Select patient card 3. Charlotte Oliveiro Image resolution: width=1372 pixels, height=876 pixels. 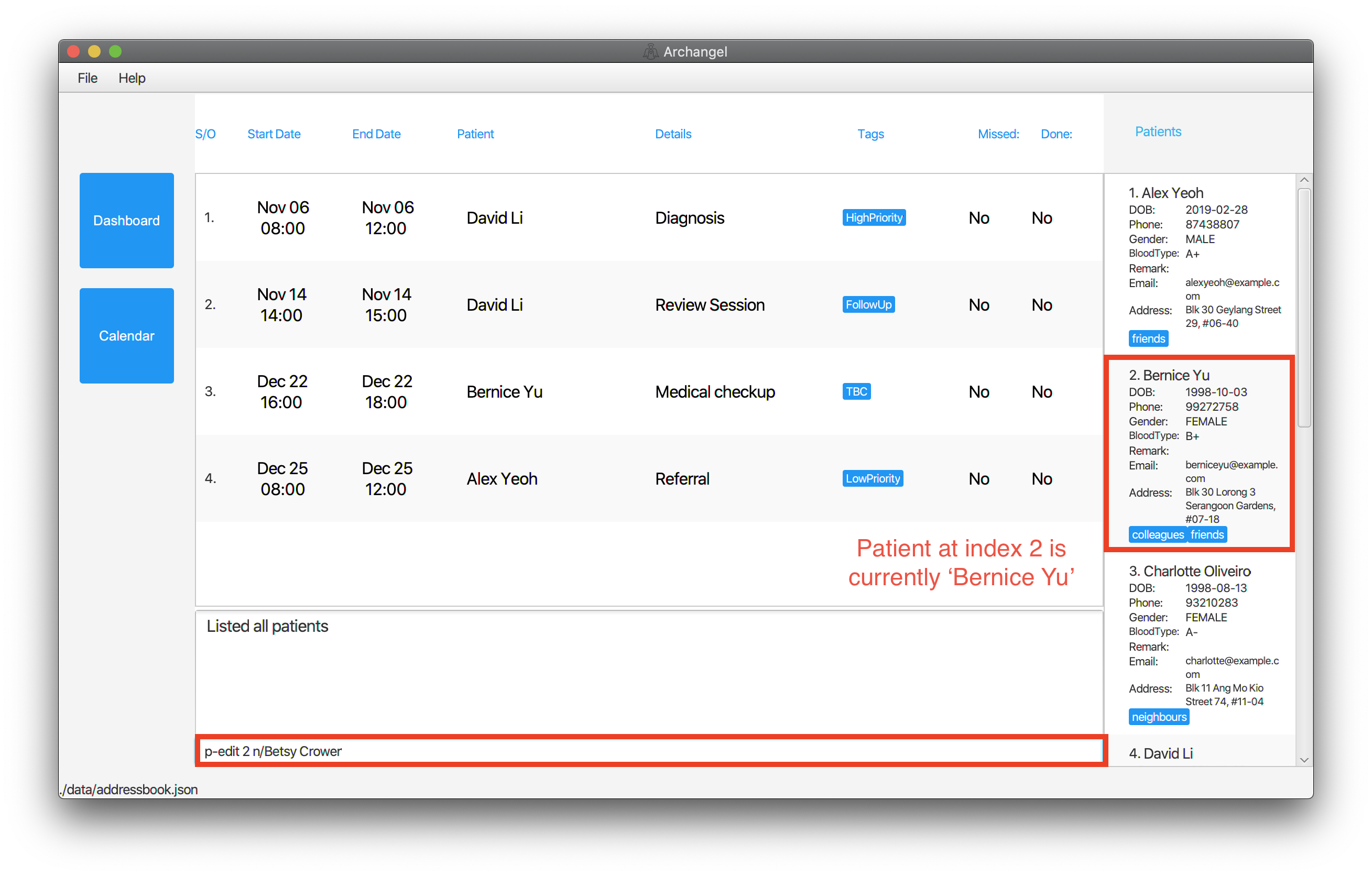tap(1201, 644)
